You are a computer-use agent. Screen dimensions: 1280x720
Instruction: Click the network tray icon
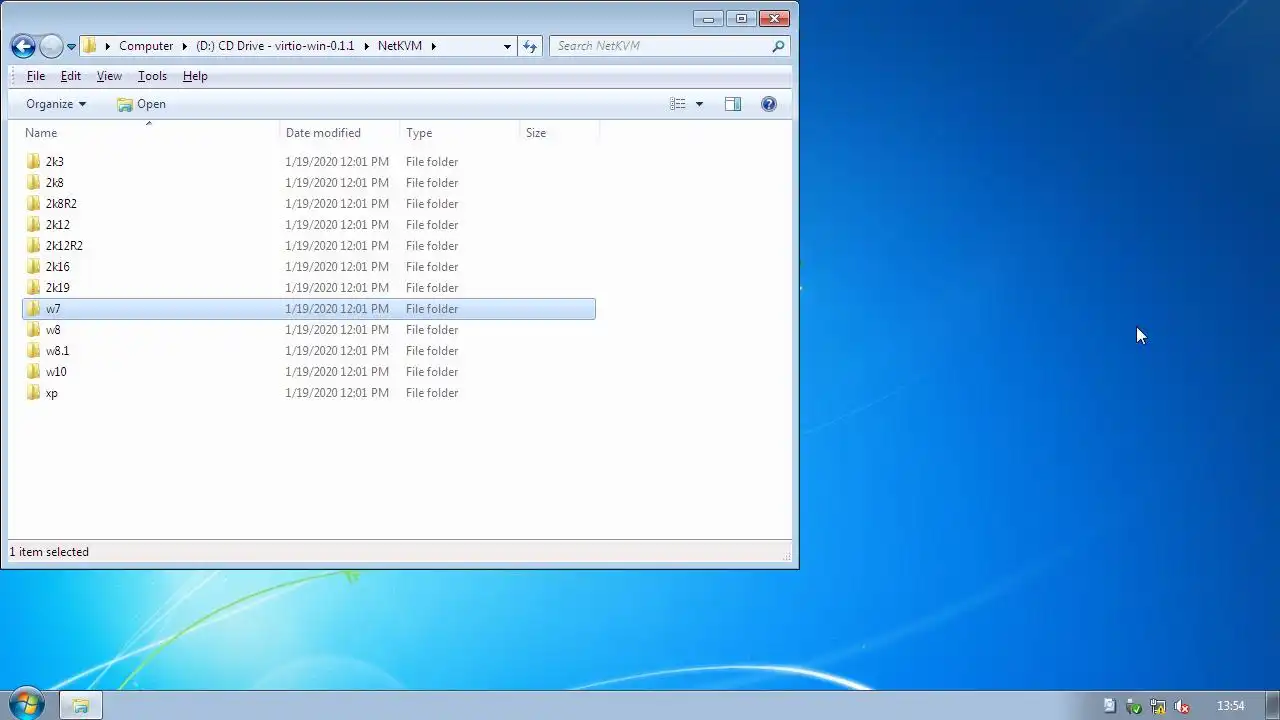click(x=1157, y=706)
